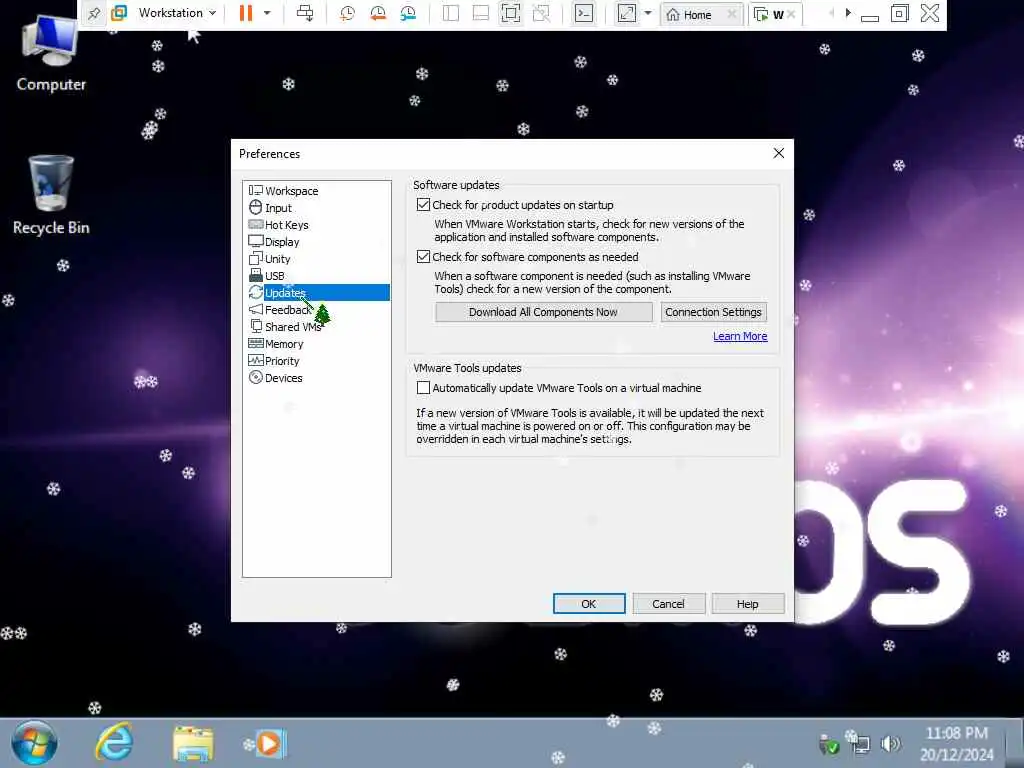Close the Home tab

[732, 14]
